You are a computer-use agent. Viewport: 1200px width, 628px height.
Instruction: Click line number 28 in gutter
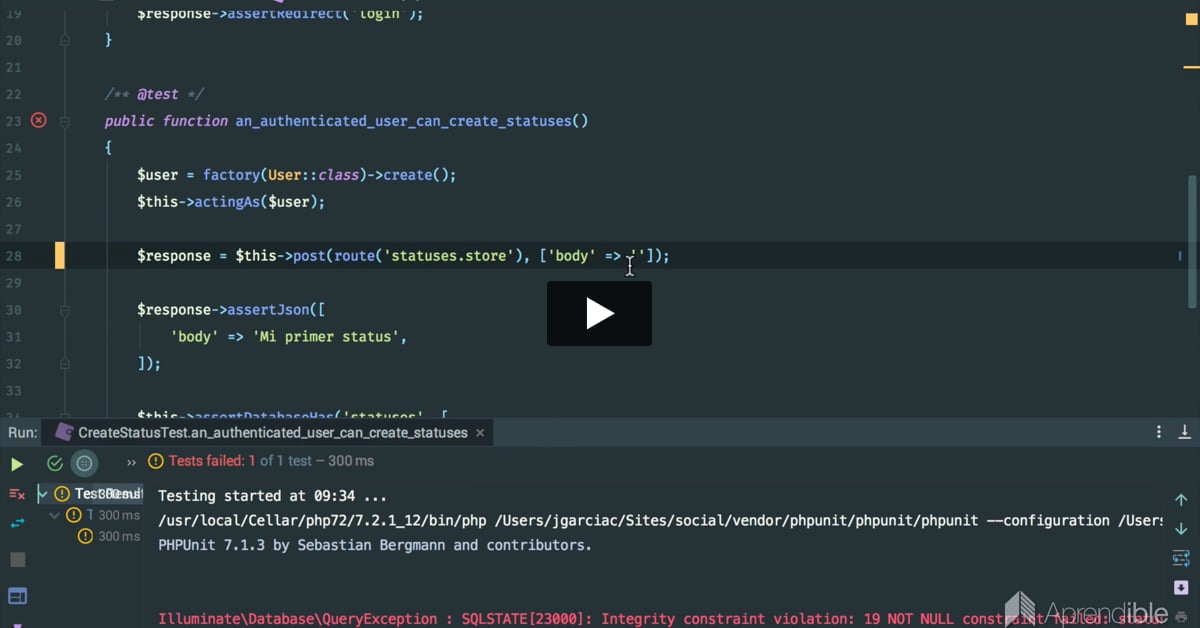click(13, 256)
